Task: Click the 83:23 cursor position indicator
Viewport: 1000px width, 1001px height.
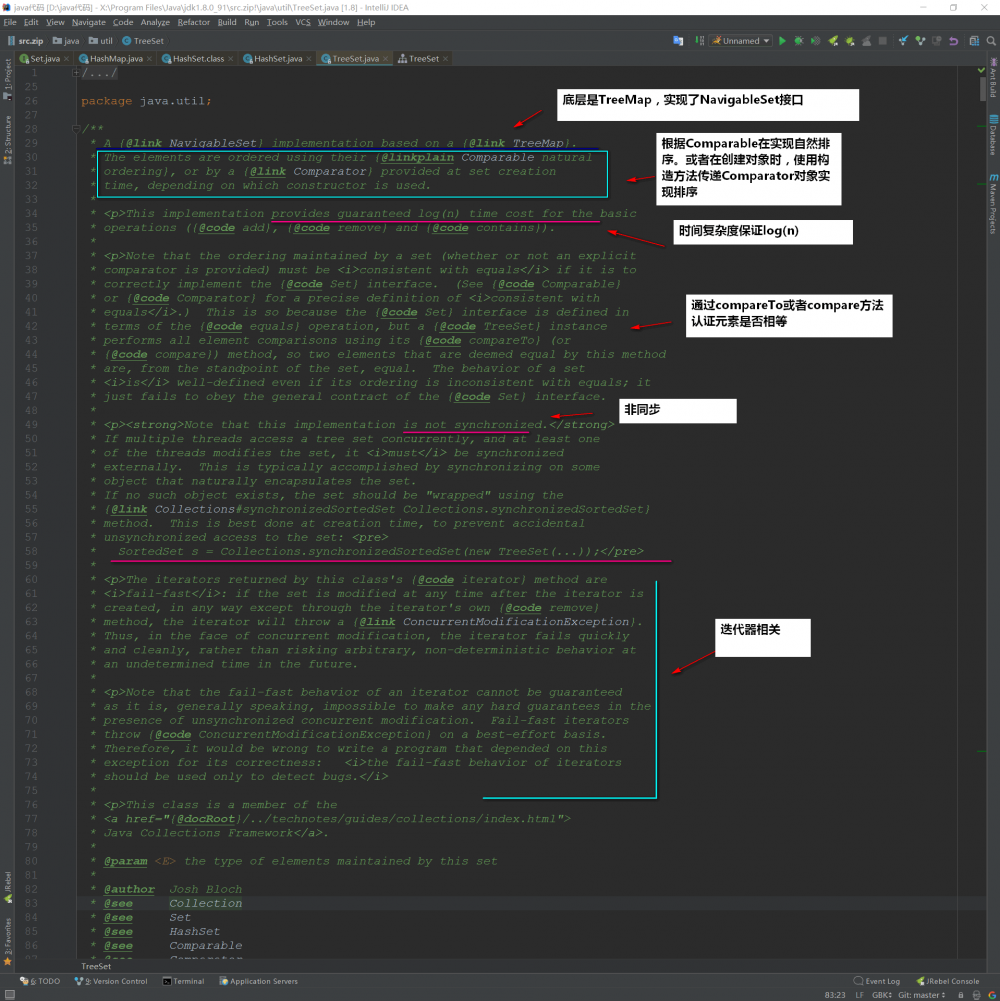Action: (x=835, y=995)
